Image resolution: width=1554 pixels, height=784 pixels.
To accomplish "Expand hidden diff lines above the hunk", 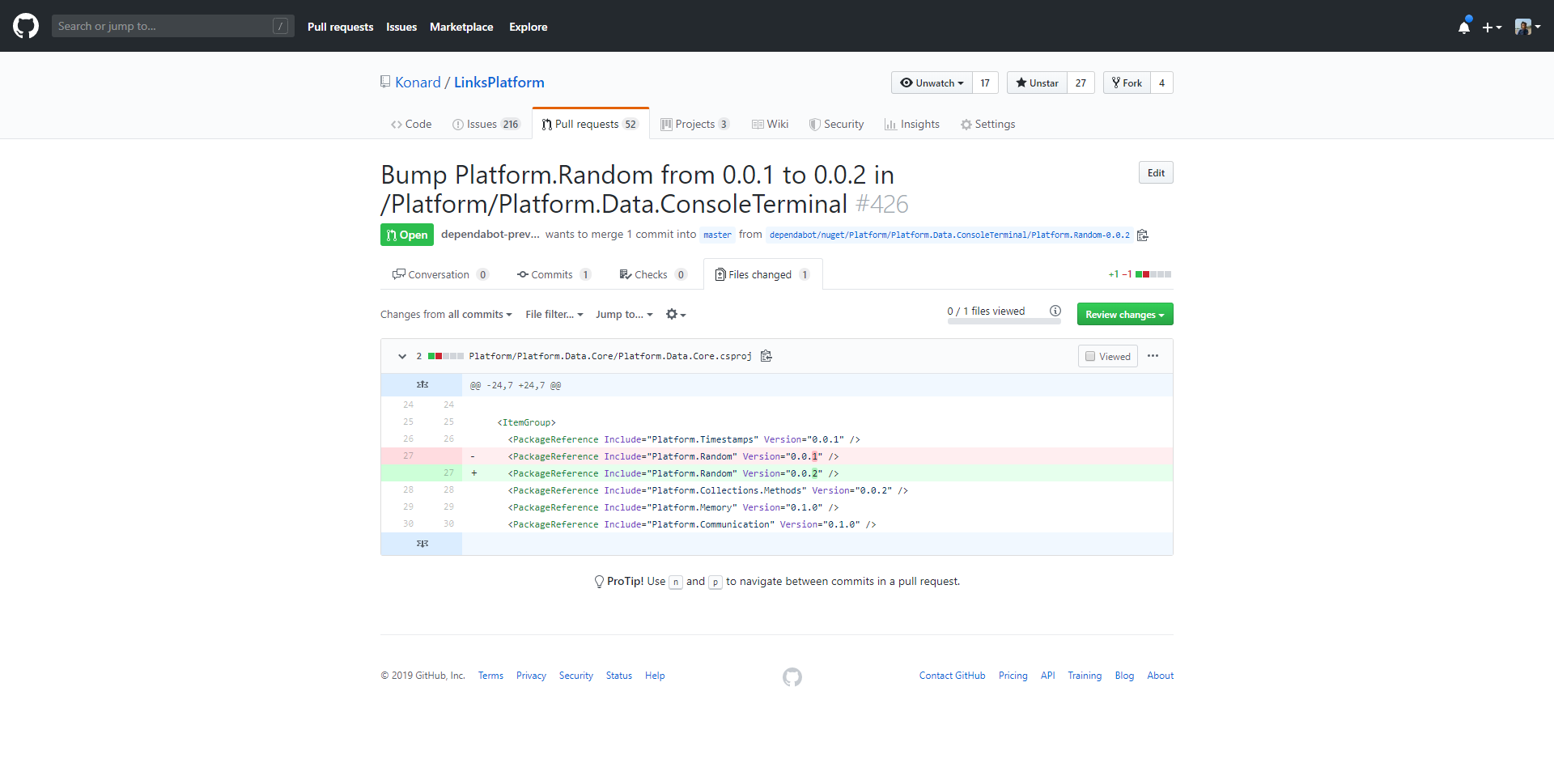I will [422, 384].
